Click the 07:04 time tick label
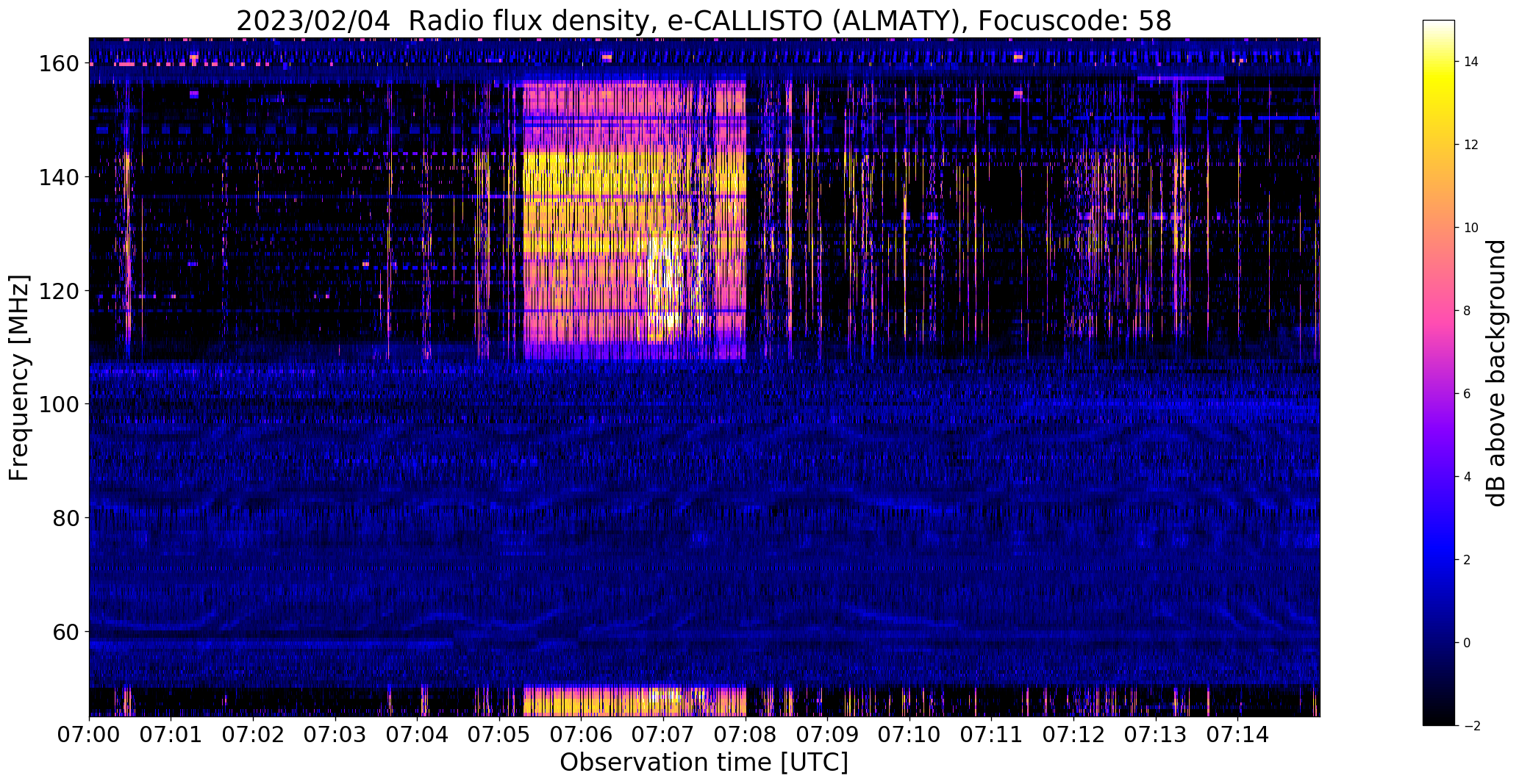The height and width of the screenshot is (784, 1519). click(418, 734)
